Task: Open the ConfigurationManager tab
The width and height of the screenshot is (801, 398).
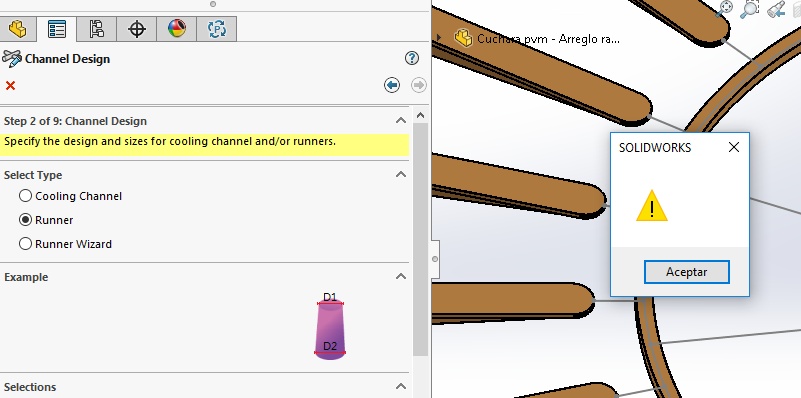Action: coord(96,29)
